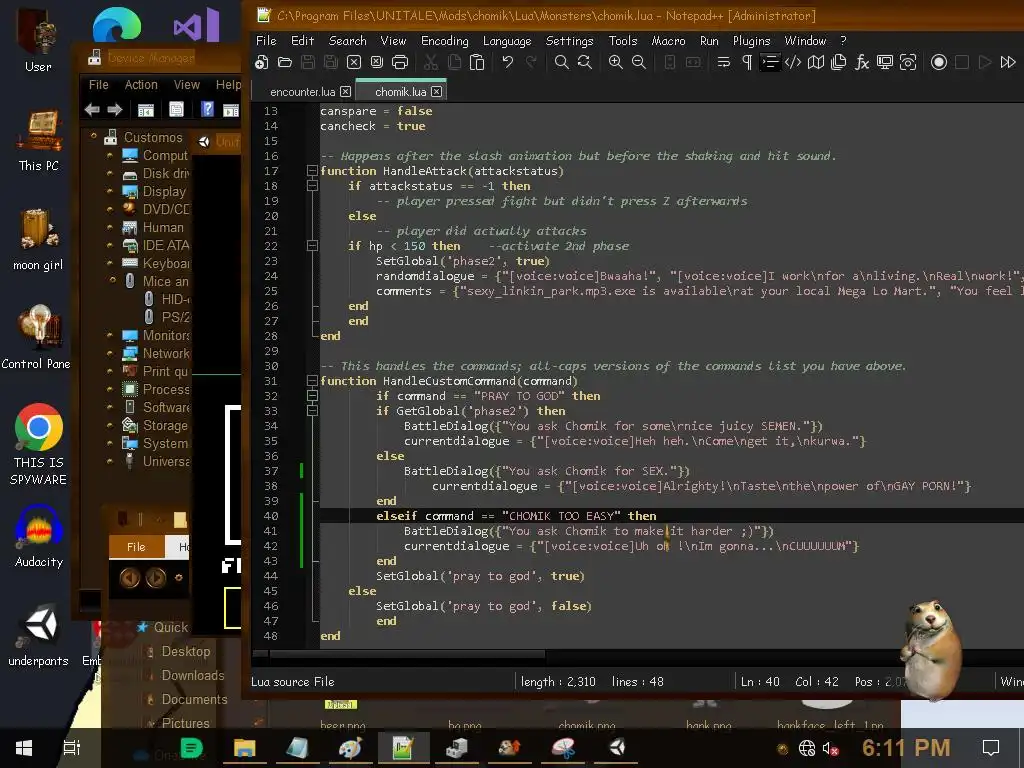
Task: Print the current document
Action: point(400,62)
